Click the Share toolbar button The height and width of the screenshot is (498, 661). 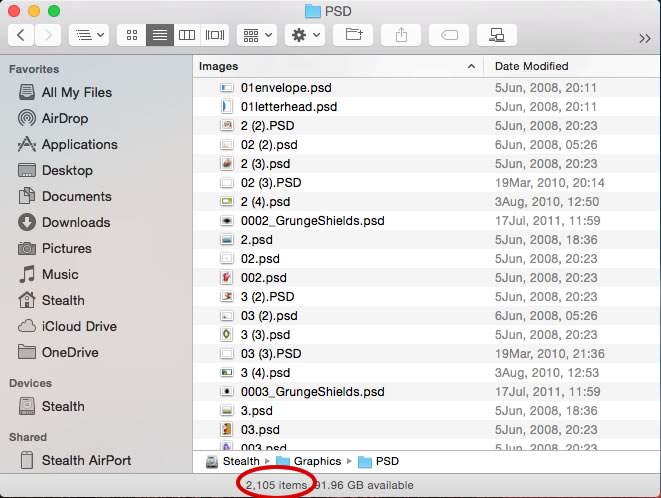click(x=401, y=35)
